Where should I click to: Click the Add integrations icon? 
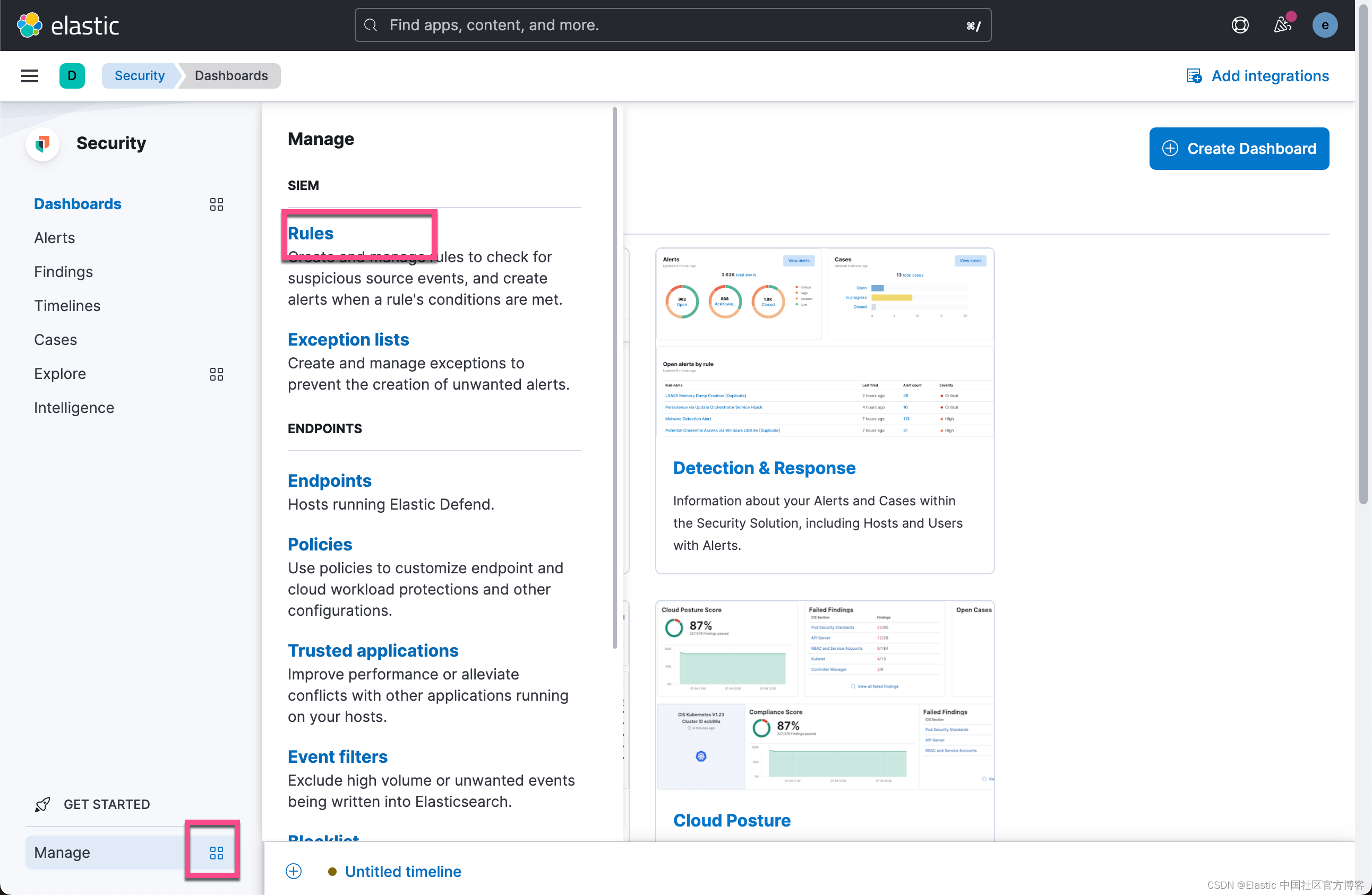1194,76
